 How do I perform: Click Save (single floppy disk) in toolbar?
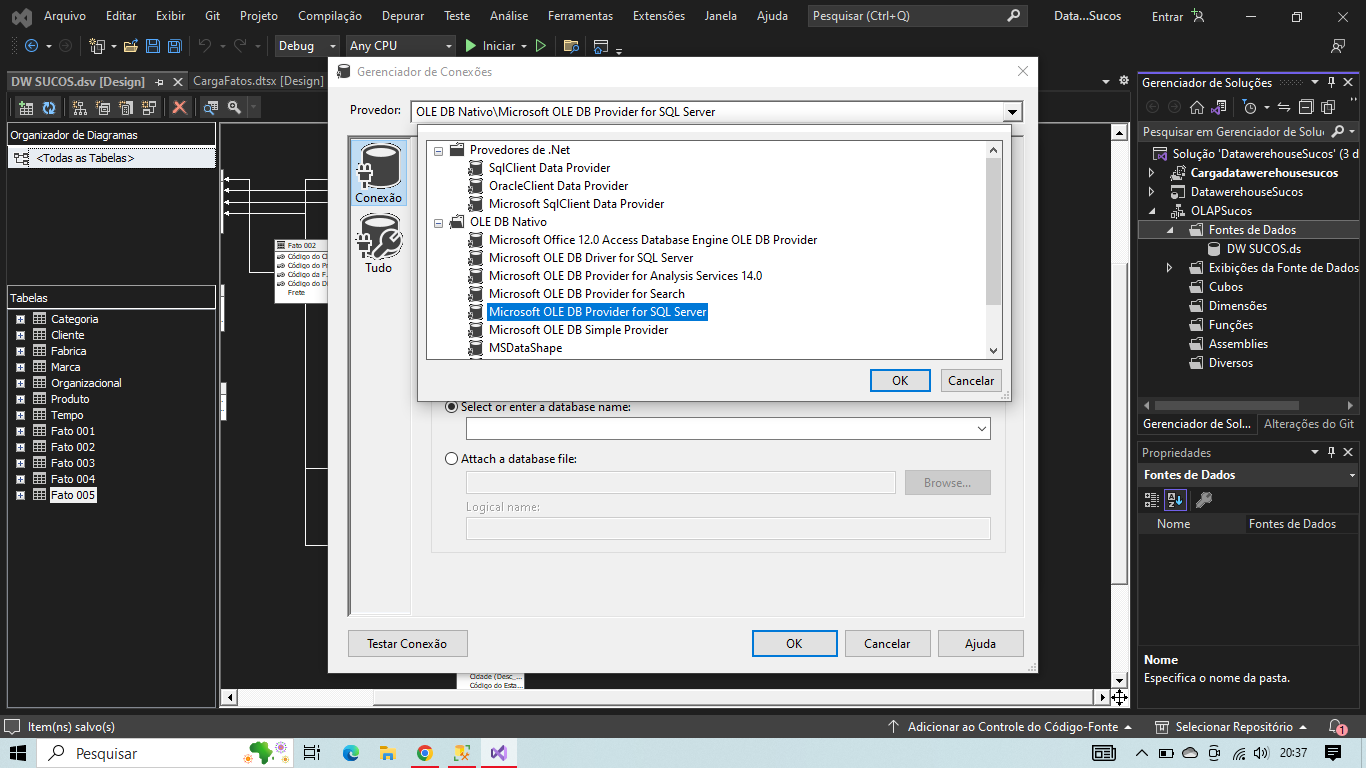click(153, 46)
